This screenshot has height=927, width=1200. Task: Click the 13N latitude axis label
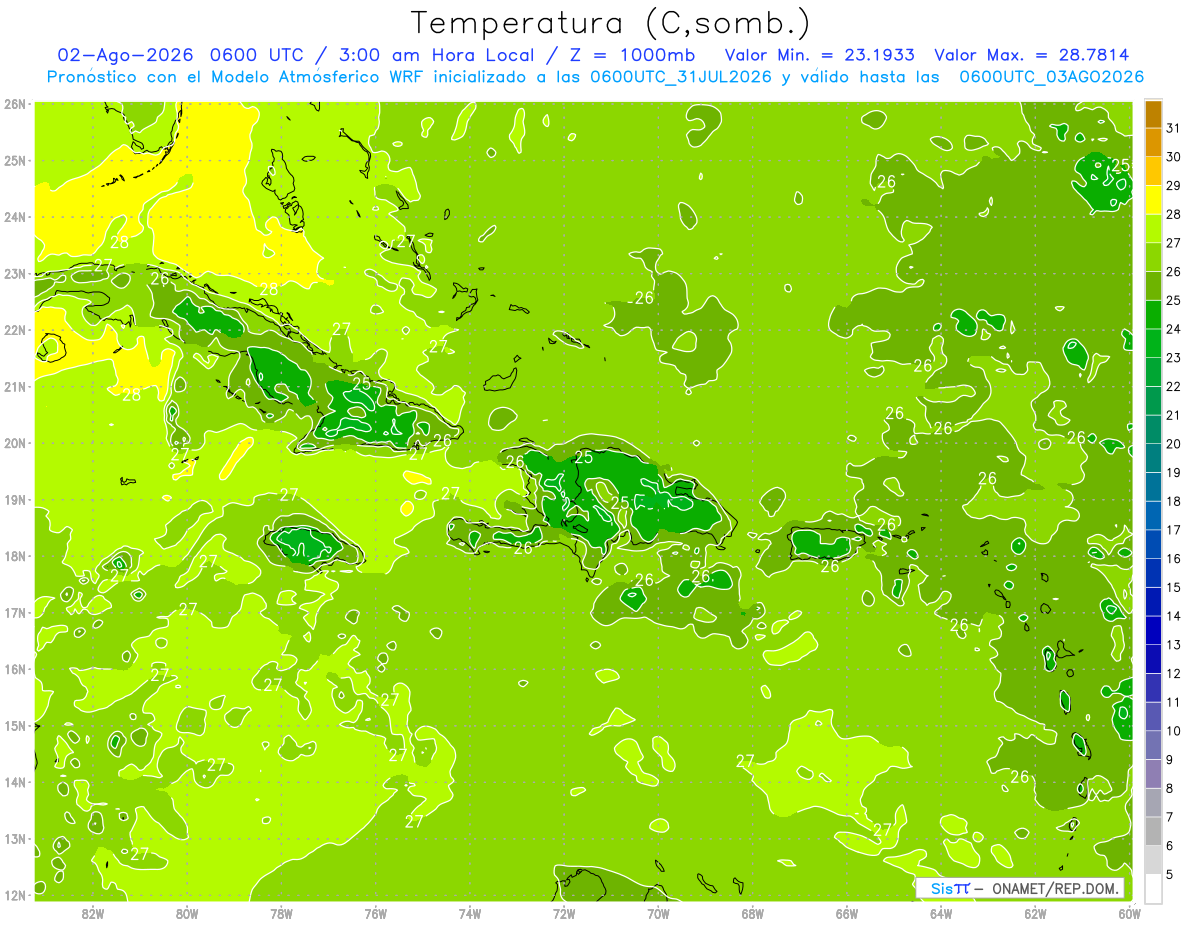coord(16,839)
